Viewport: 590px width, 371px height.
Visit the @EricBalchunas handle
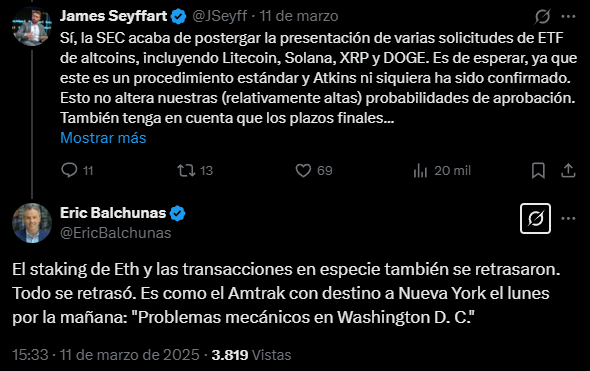coord(116,233)
